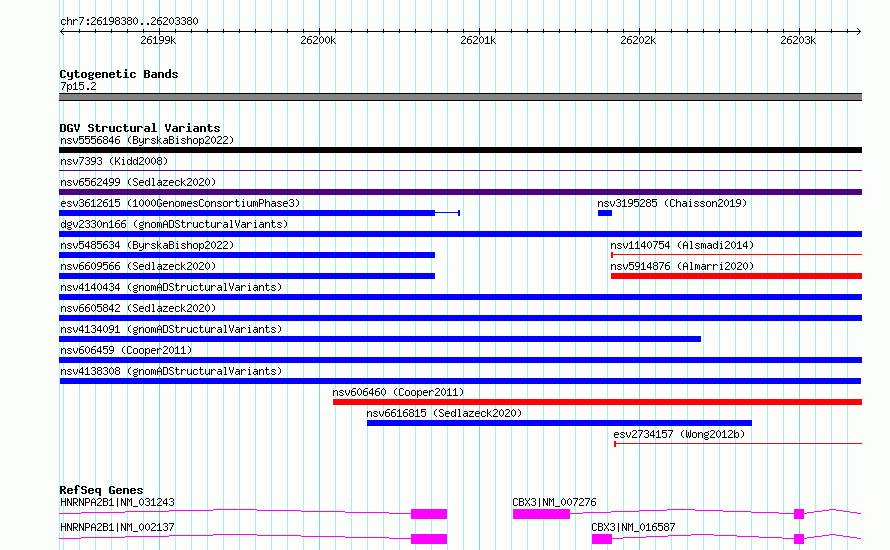
Task: Click the blue nsv606459 variant bar
Action: [460, 360]
